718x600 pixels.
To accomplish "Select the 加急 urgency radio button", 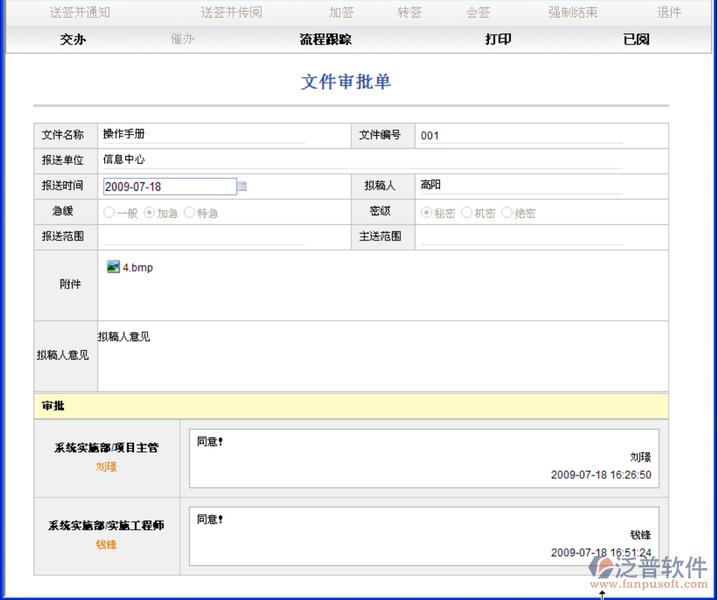I will pos(149,213).
